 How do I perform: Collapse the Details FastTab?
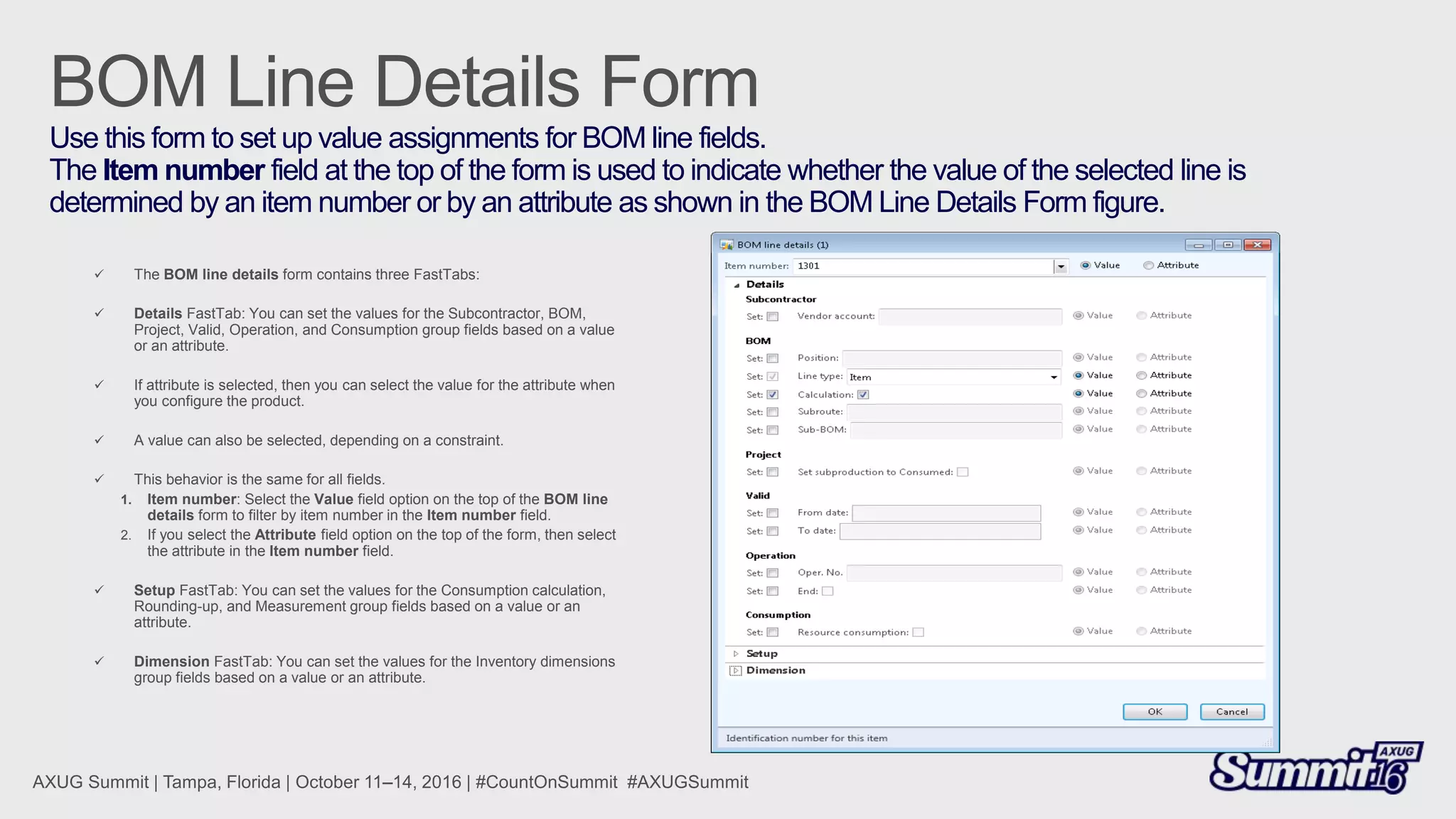tap(737, 285)
